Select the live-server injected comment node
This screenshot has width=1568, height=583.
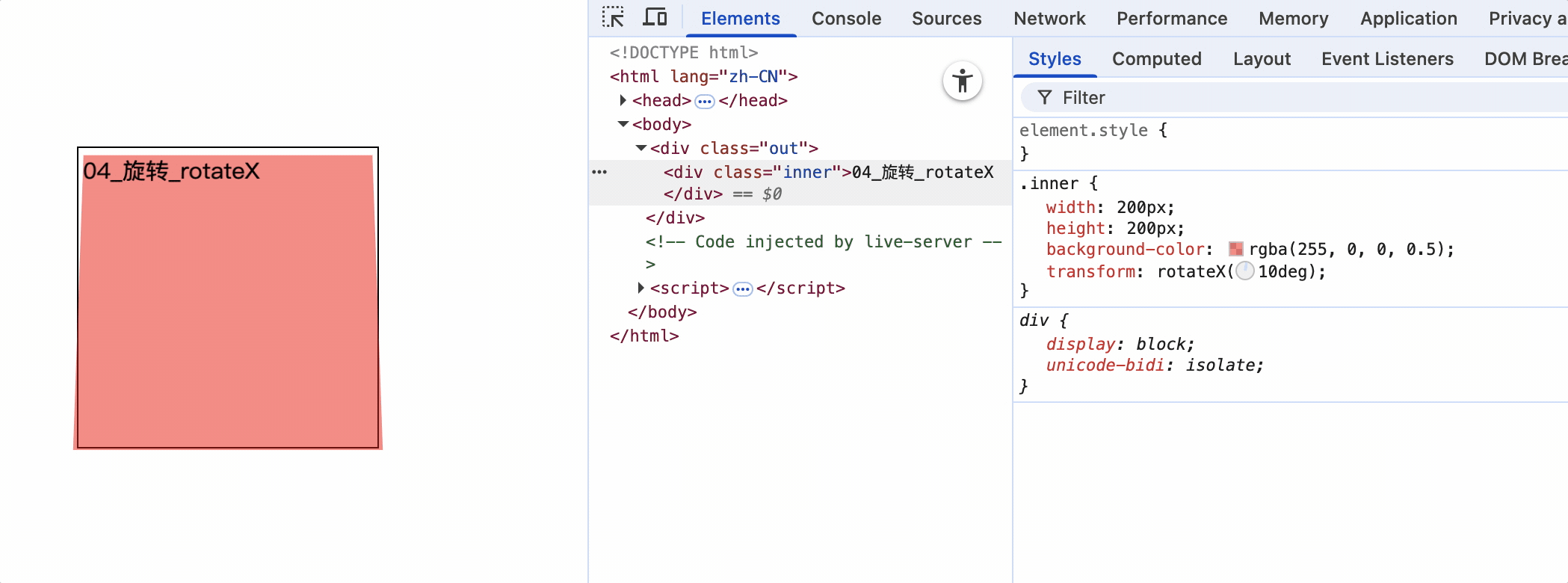824,252
